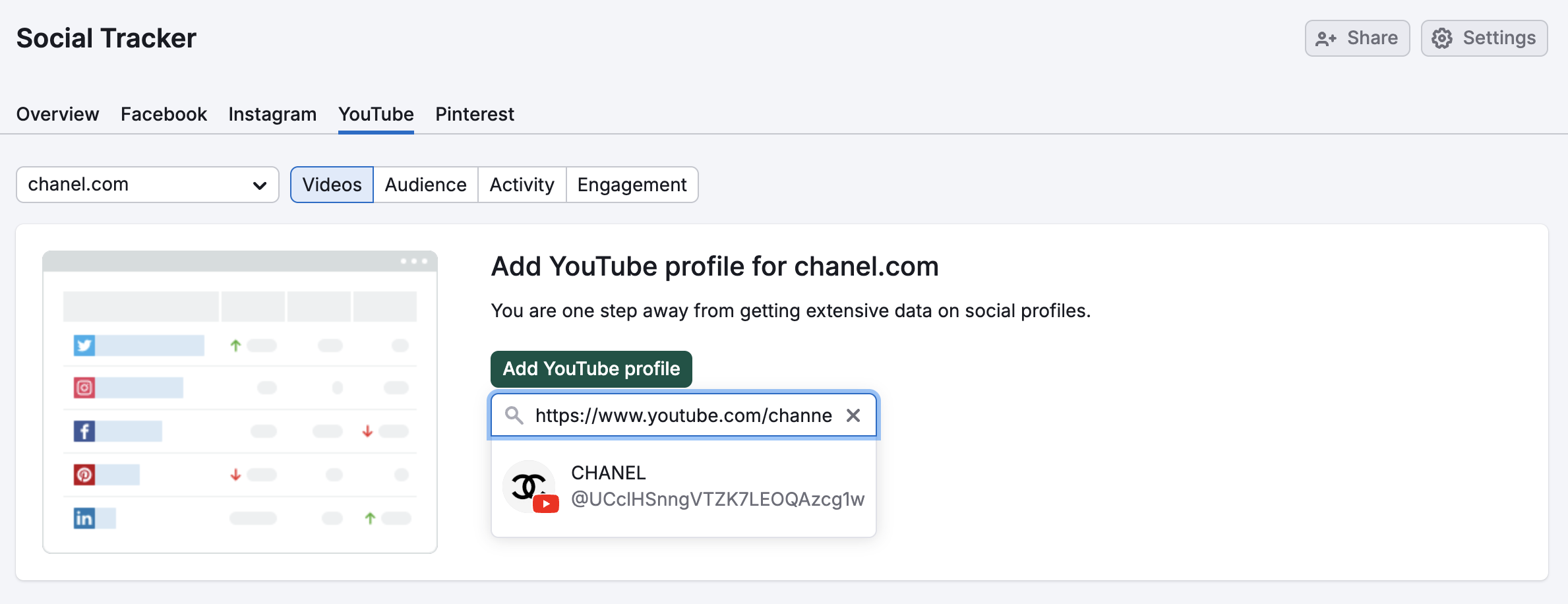This screenshot has height=604, width=1568.
Task: Click the Facebook icon in the preview card
Action: coord(85,431)
